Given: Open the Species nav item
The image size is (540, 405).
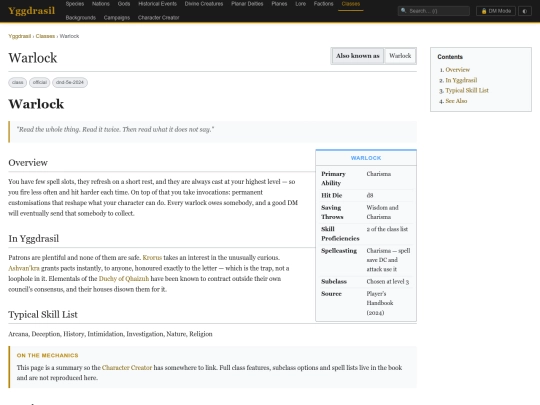Looking at the screenshot, I should pos(75,4).
